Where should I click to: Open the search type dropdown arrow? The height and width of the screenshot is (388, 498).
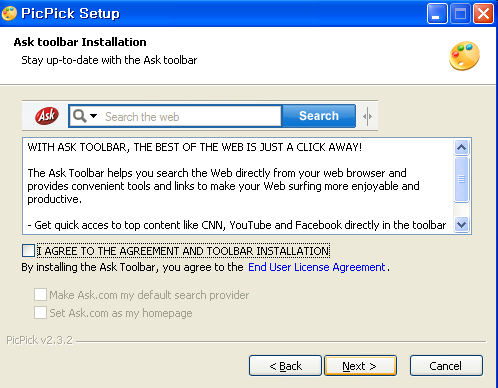click(93, 116)
